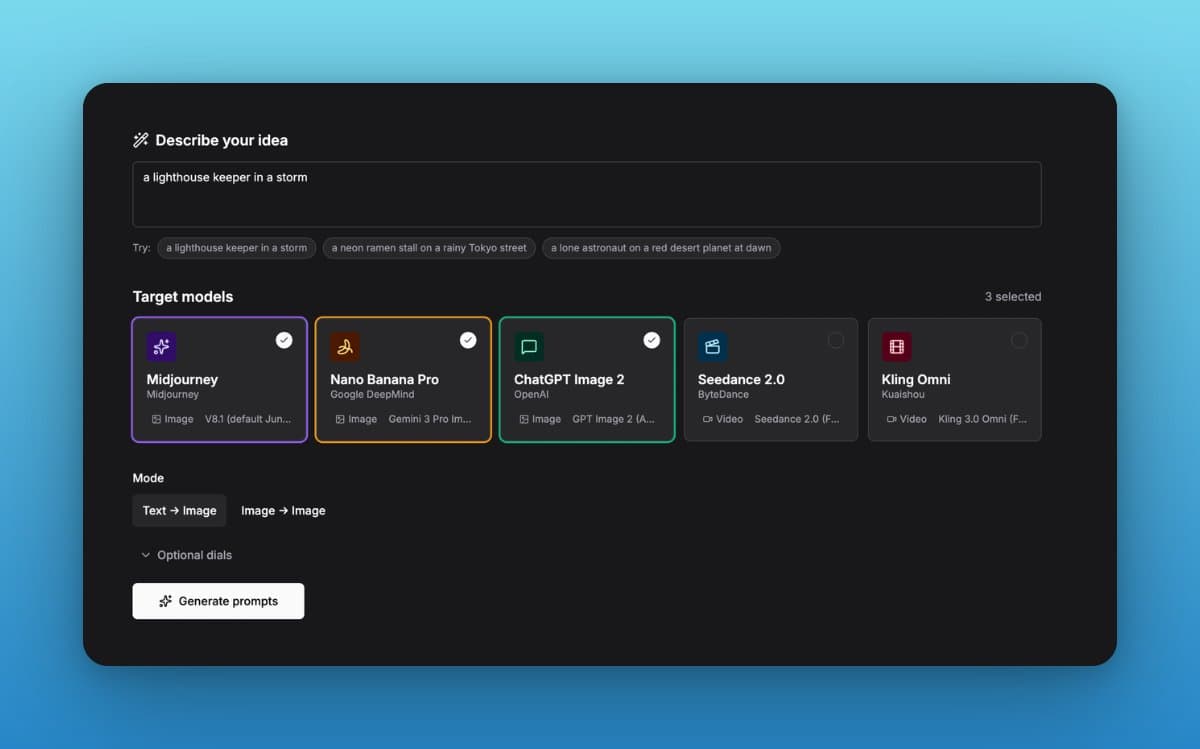The height and width of the screenshot is (749, 1200).
Task: Use the 'a lighthouse keeper in a storm' suggestion chip
Action: (x=237, y=248)
